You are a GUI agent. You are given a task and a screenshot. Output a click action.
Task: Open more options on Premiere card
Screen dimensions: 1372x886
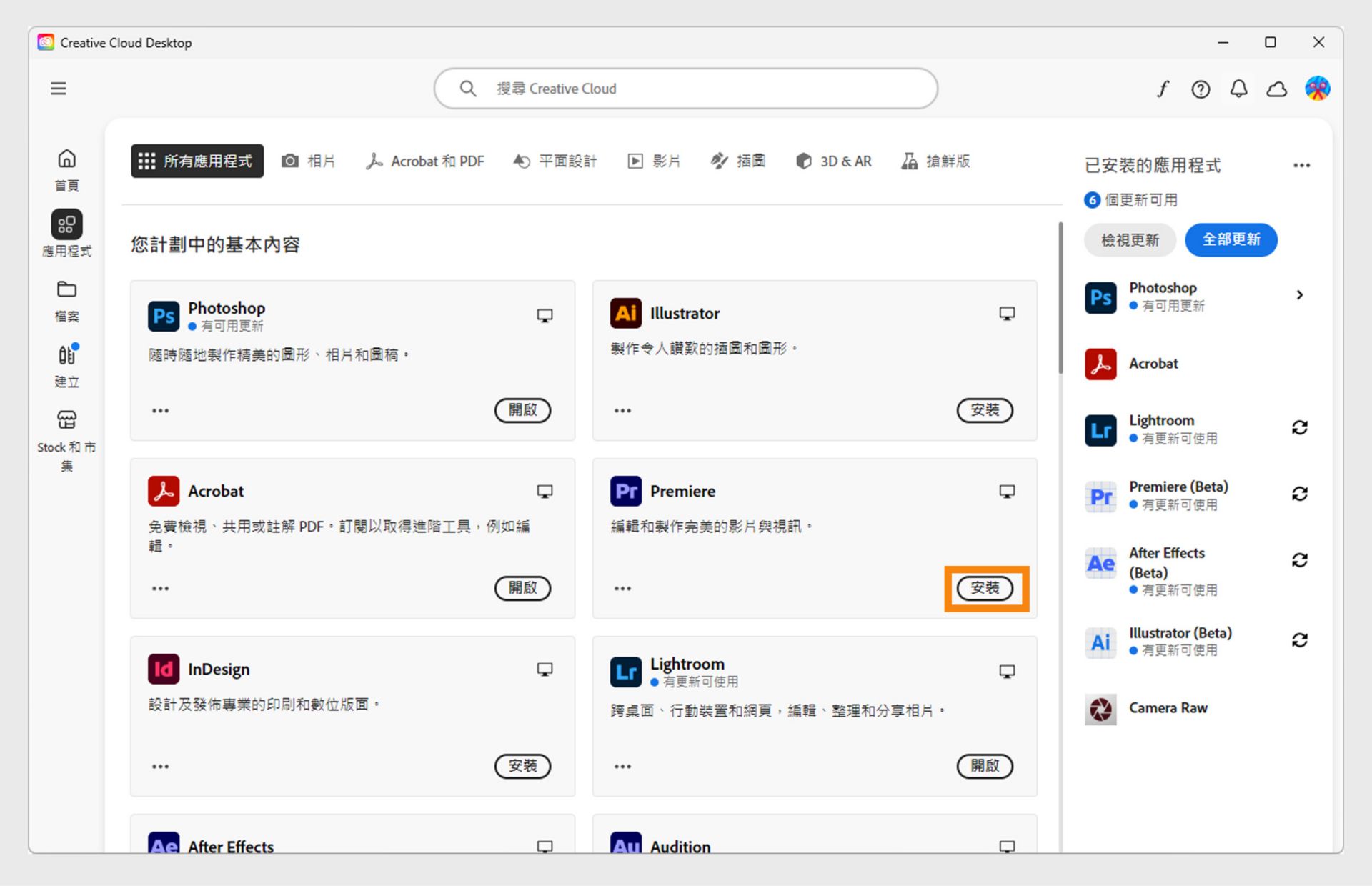(x=623, y=589)
